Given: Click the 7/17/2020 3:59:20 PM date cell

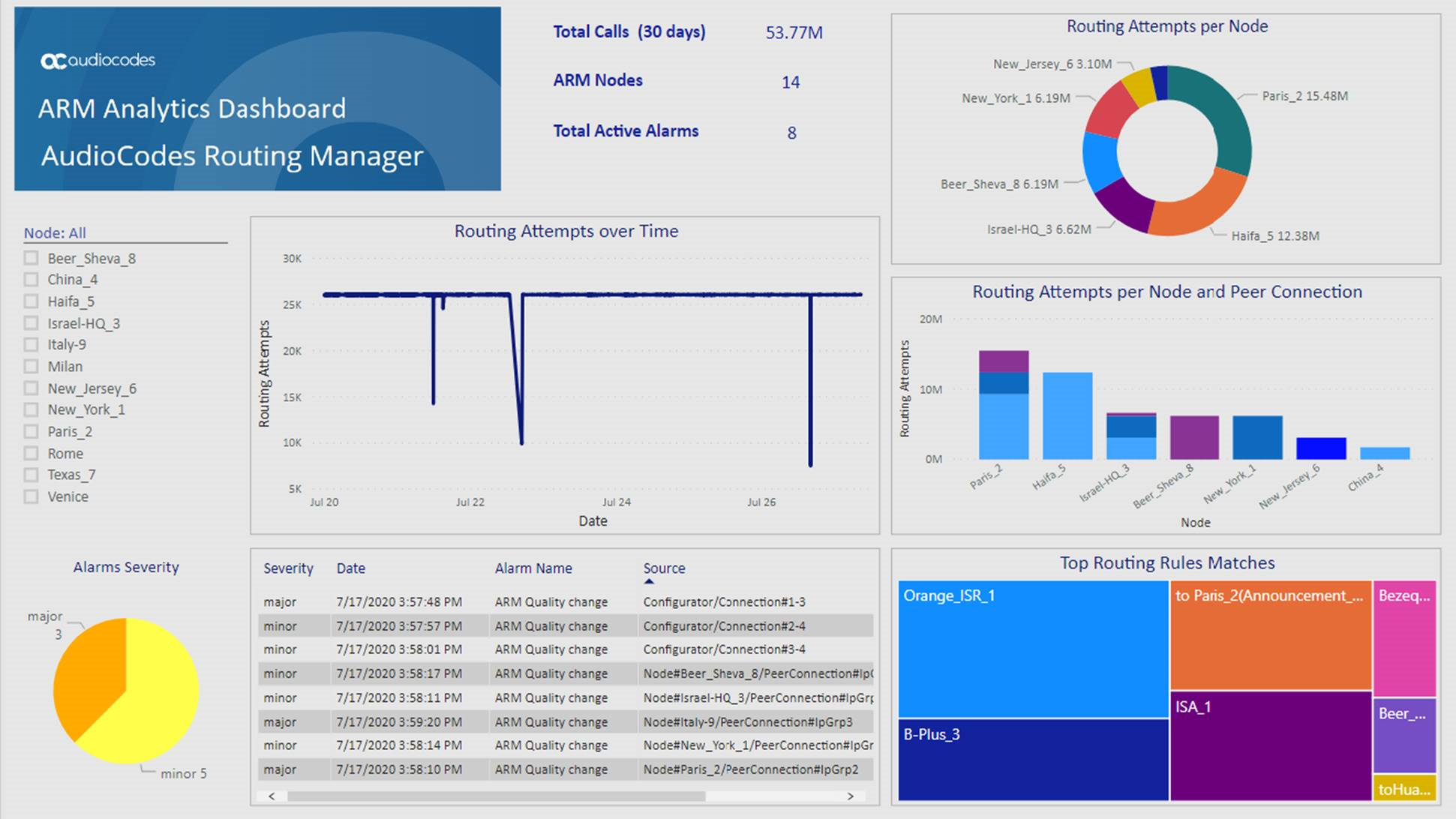Looking at the screenshot, I should point(399,722).
